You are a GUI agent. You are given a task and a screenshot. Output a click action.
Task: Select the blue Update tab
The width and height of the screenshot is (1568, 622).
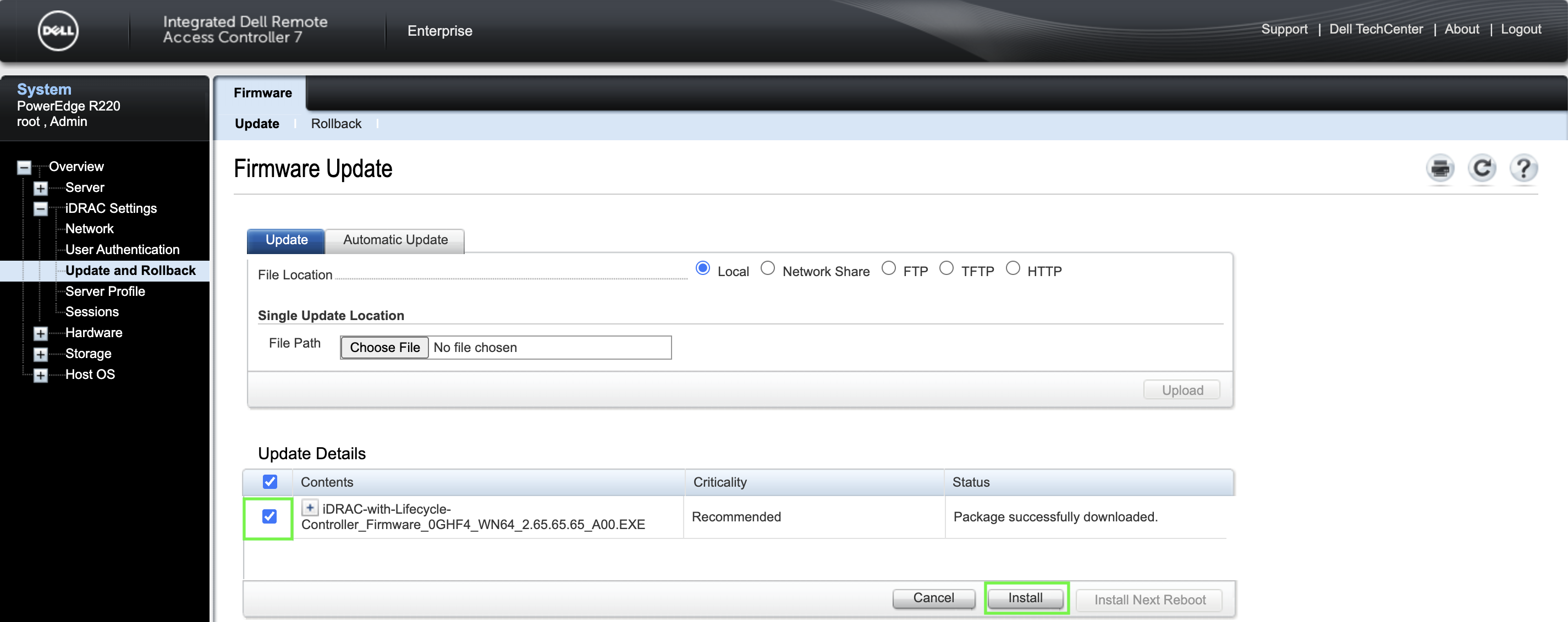point(286,240)
